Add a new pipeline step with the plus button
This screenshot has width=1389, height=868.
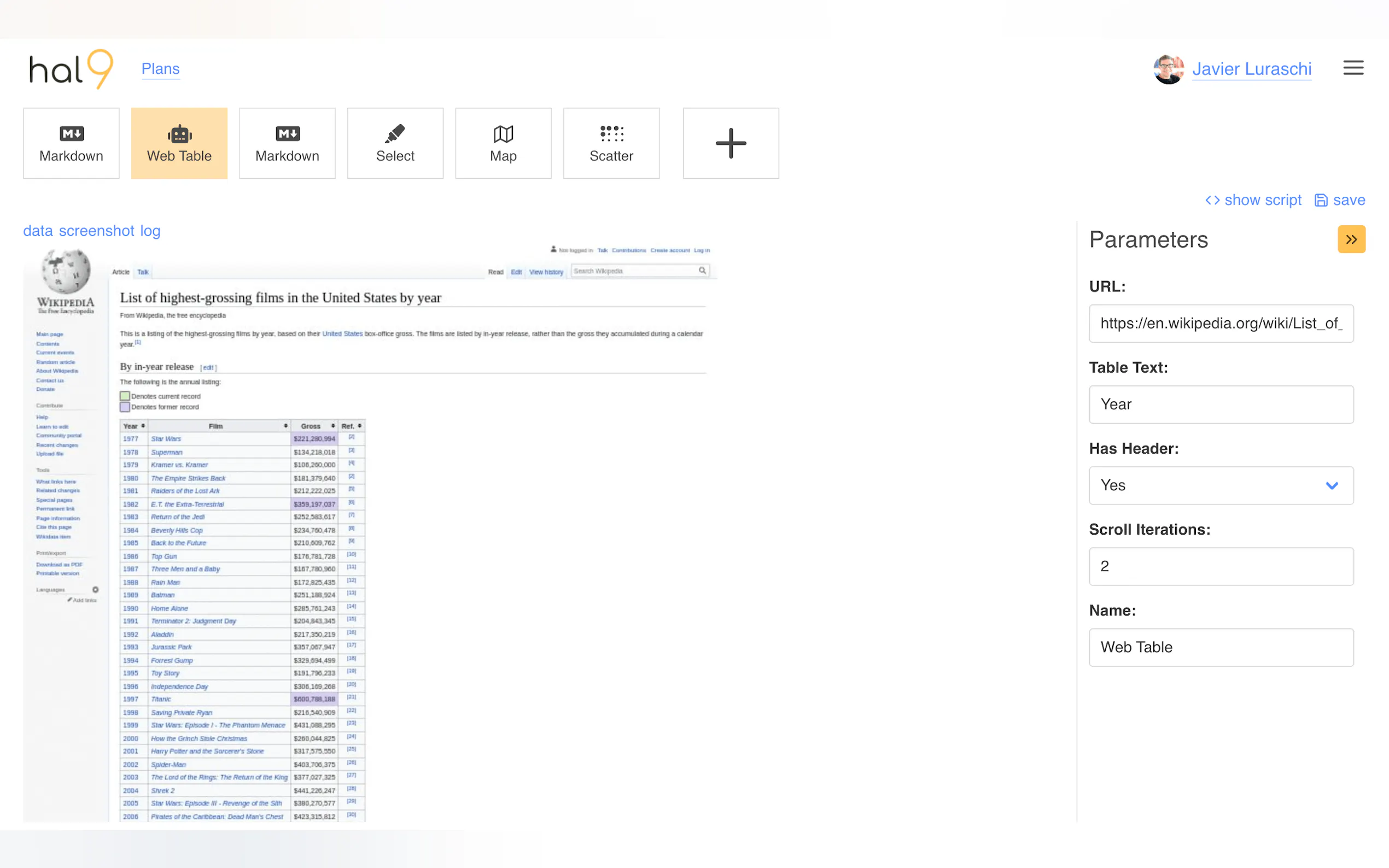731,144
